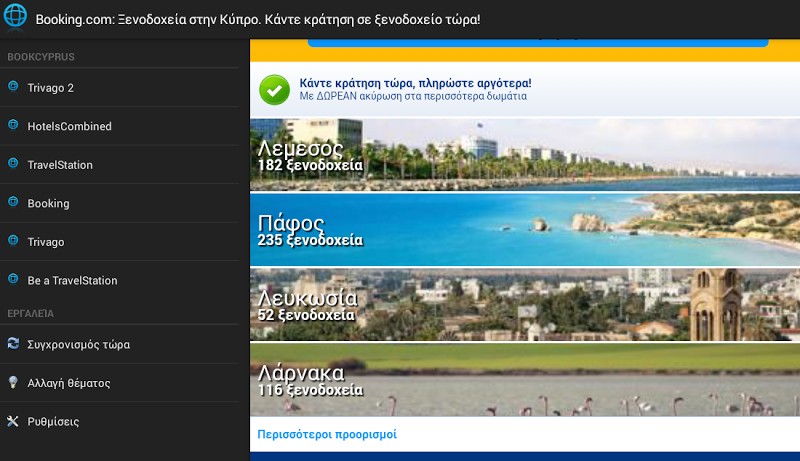Tap the globe app icon in title bar

pyautogui.click(x=15, y=15)
